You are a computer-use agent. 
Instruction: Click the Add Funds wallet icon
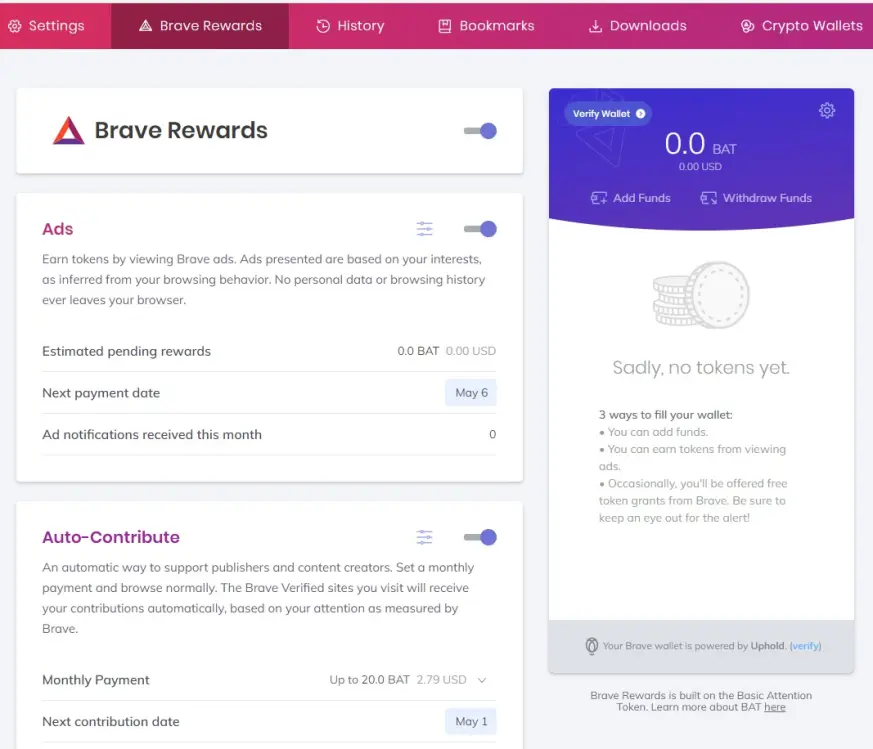599,198
